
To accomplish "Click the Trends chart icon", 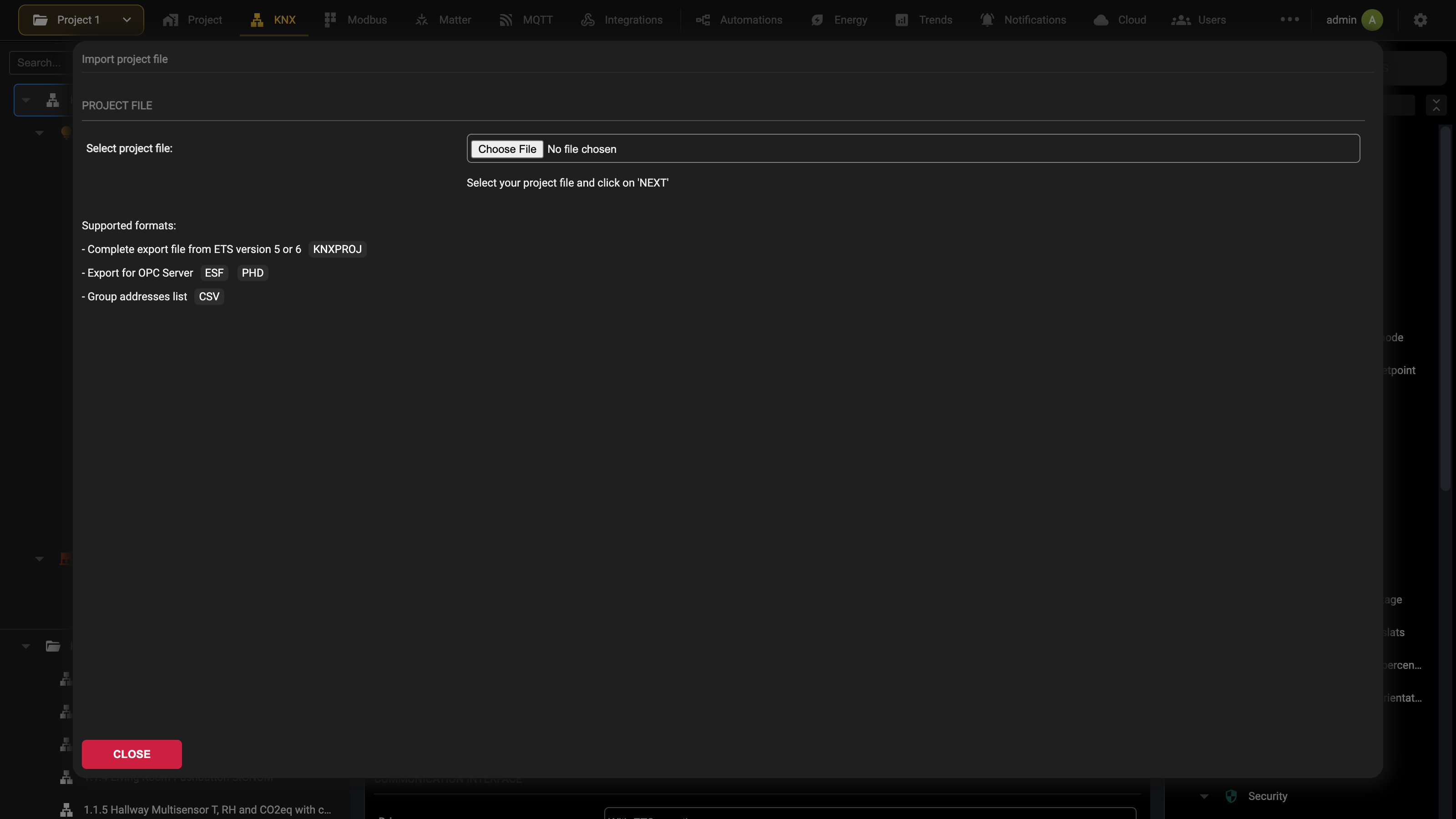I will (x=901, y=20).
